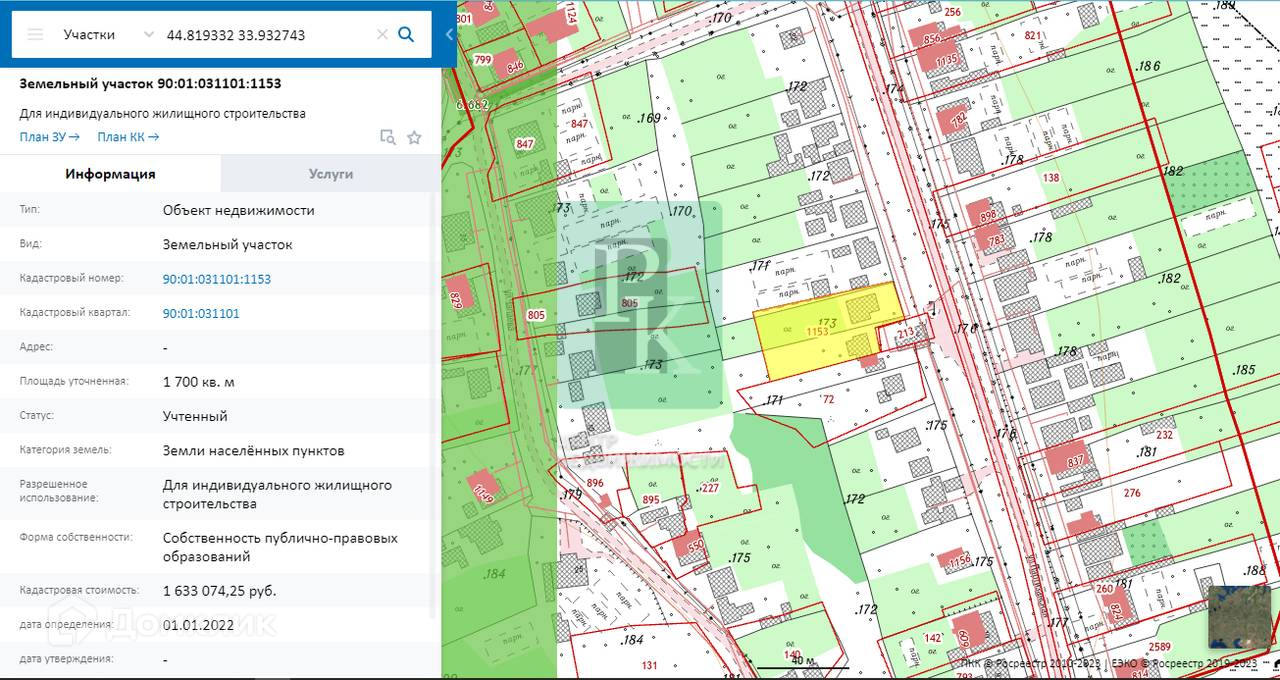Open the План КК link
Image resolution: width=1280 pixels, height=680 pixels.
127,137
